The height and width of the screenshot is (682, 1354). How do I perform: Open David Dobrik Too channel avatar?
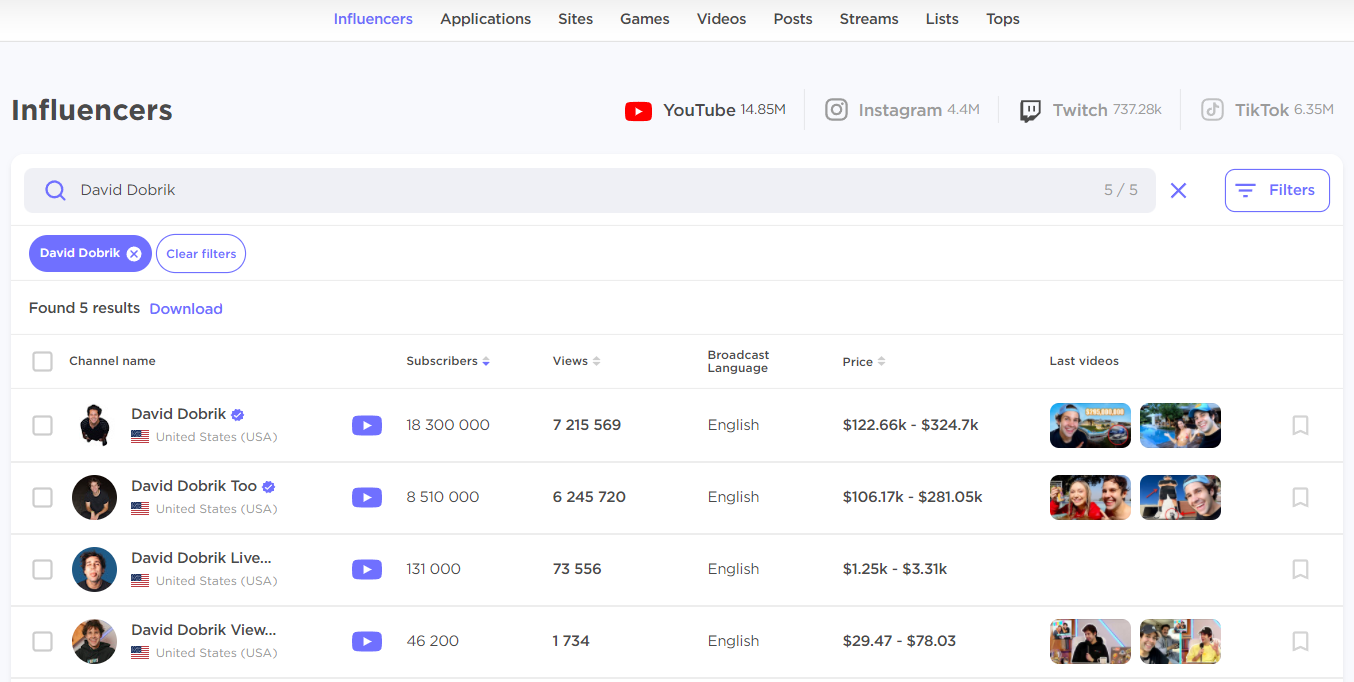tap(94, 497)
